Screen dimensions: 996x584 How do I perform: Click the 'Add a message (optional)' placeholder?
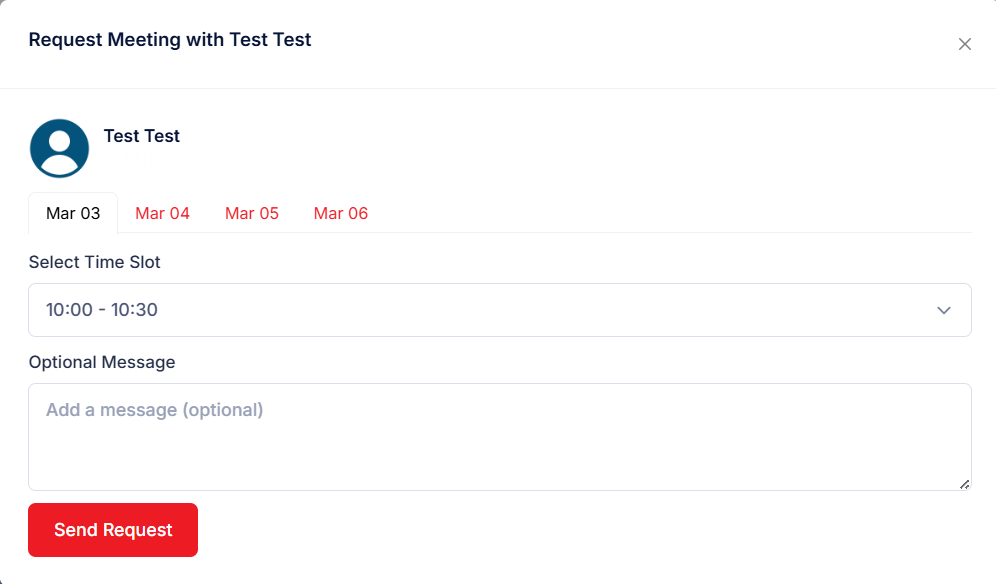[155, 410]
